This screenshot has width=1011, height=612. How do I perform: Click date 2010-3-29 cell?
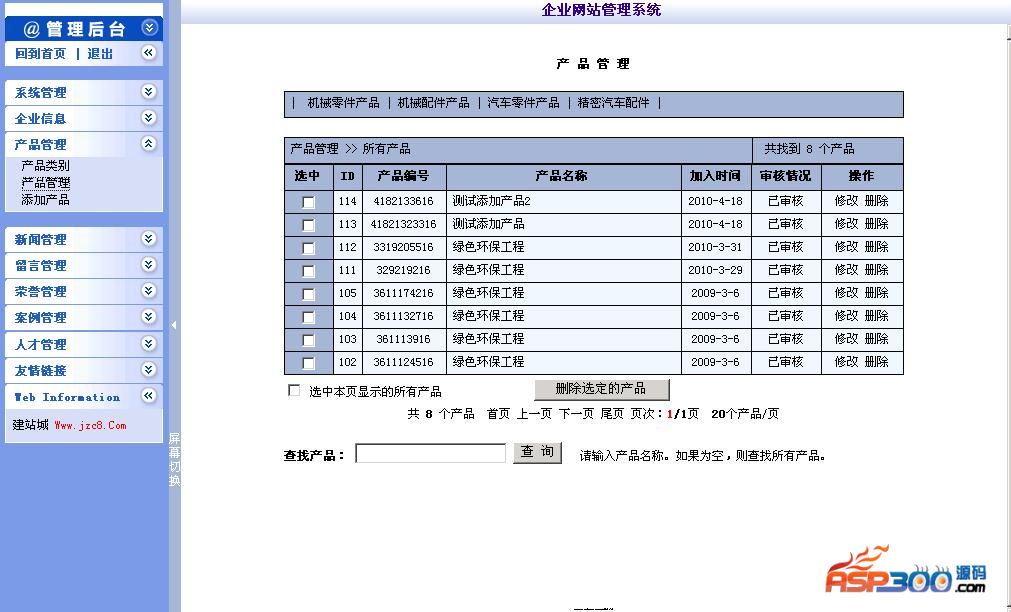(x=715, y=270)
